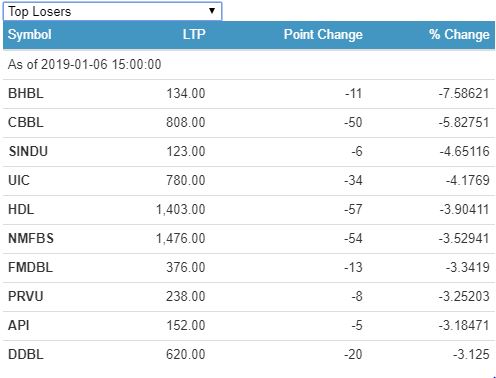Click the % Change column header

coord(459,35)
